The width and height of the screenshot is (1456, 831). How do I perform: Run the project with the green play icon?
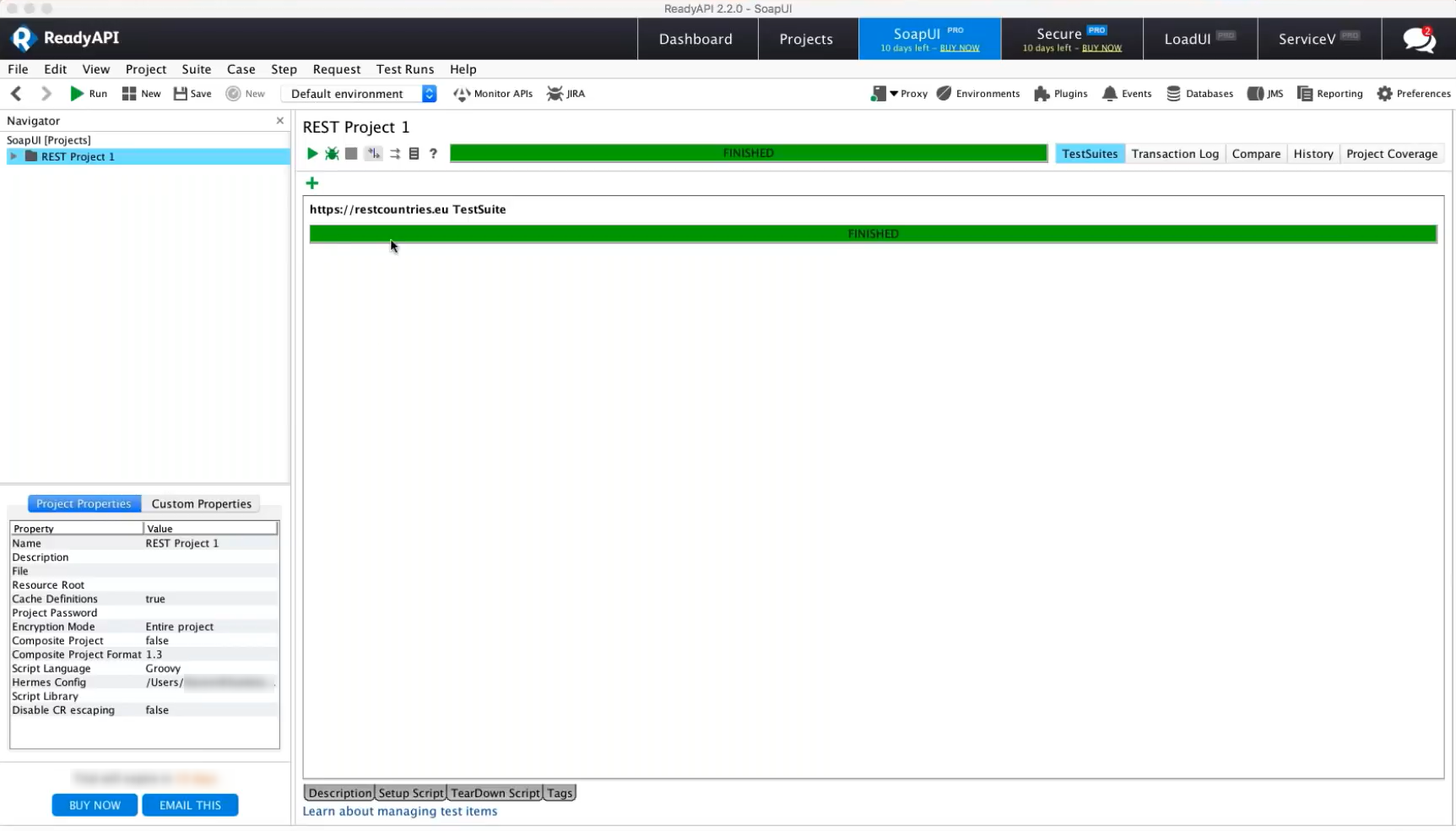312,154
